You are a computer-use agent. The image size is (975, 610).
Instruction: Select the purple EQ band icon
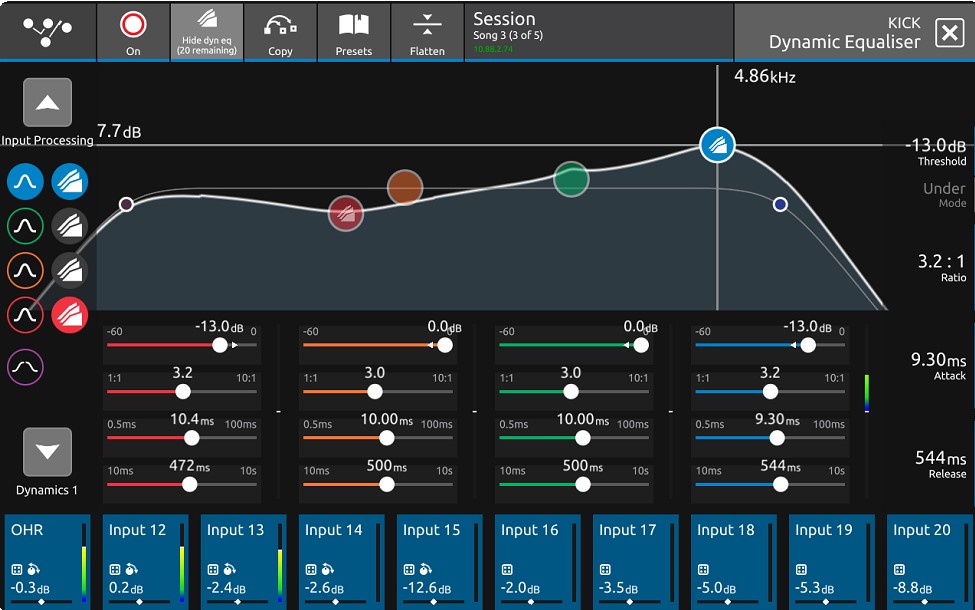click(x=25, y=367)
